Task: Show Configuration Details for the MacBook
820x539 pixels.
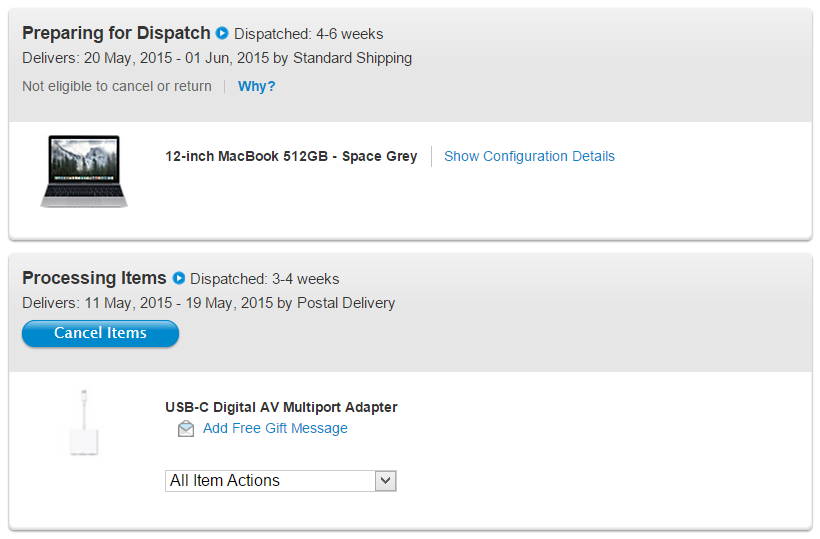Action: point(529,156)
